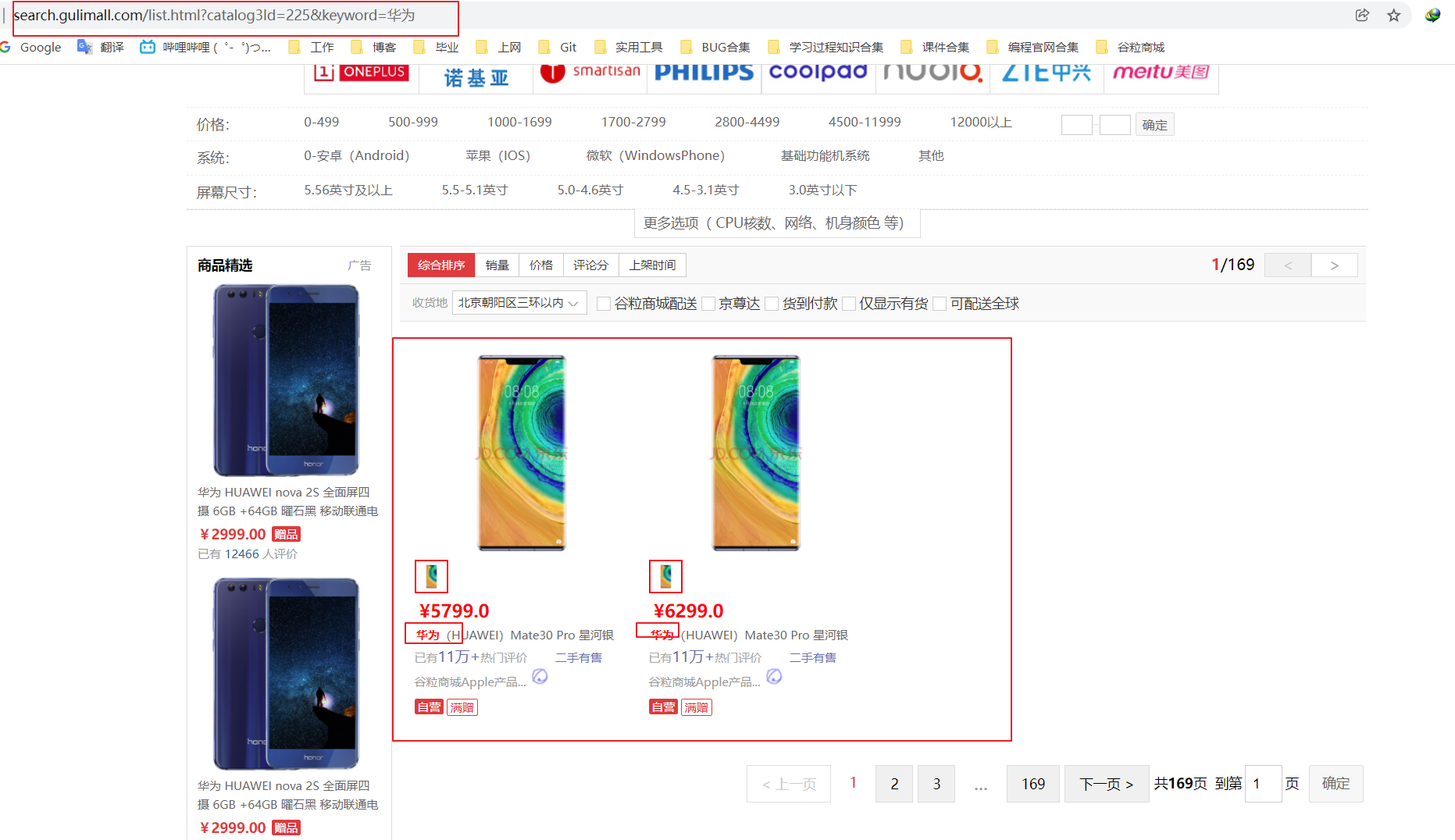
Task: Open the 翻译 translate bookmark
Action: pyautogui.click(x=101, y=47)
